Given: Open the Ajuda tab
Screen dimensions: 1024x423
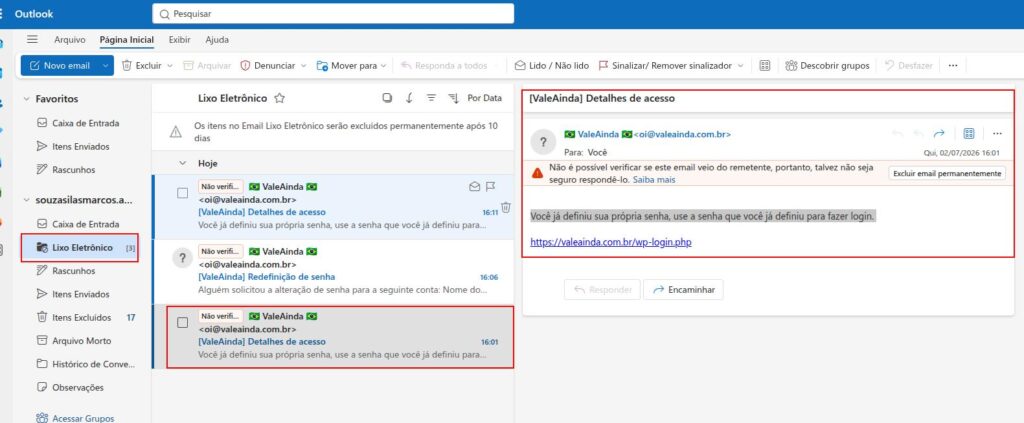Looking at the screenshot, I should click(x=217, y=39).
